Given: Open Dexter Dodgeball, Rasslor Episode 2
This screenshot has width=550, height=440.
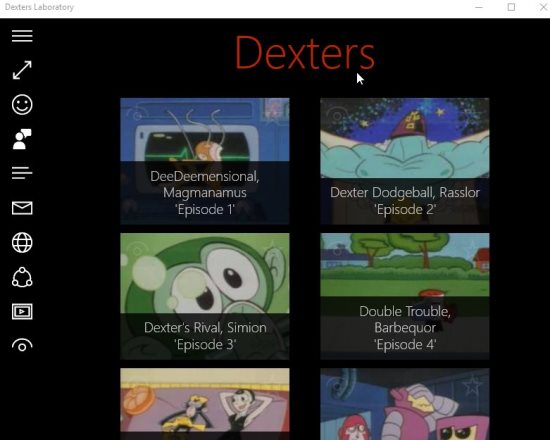Looking at the screenshot, I should click(405, 161).
